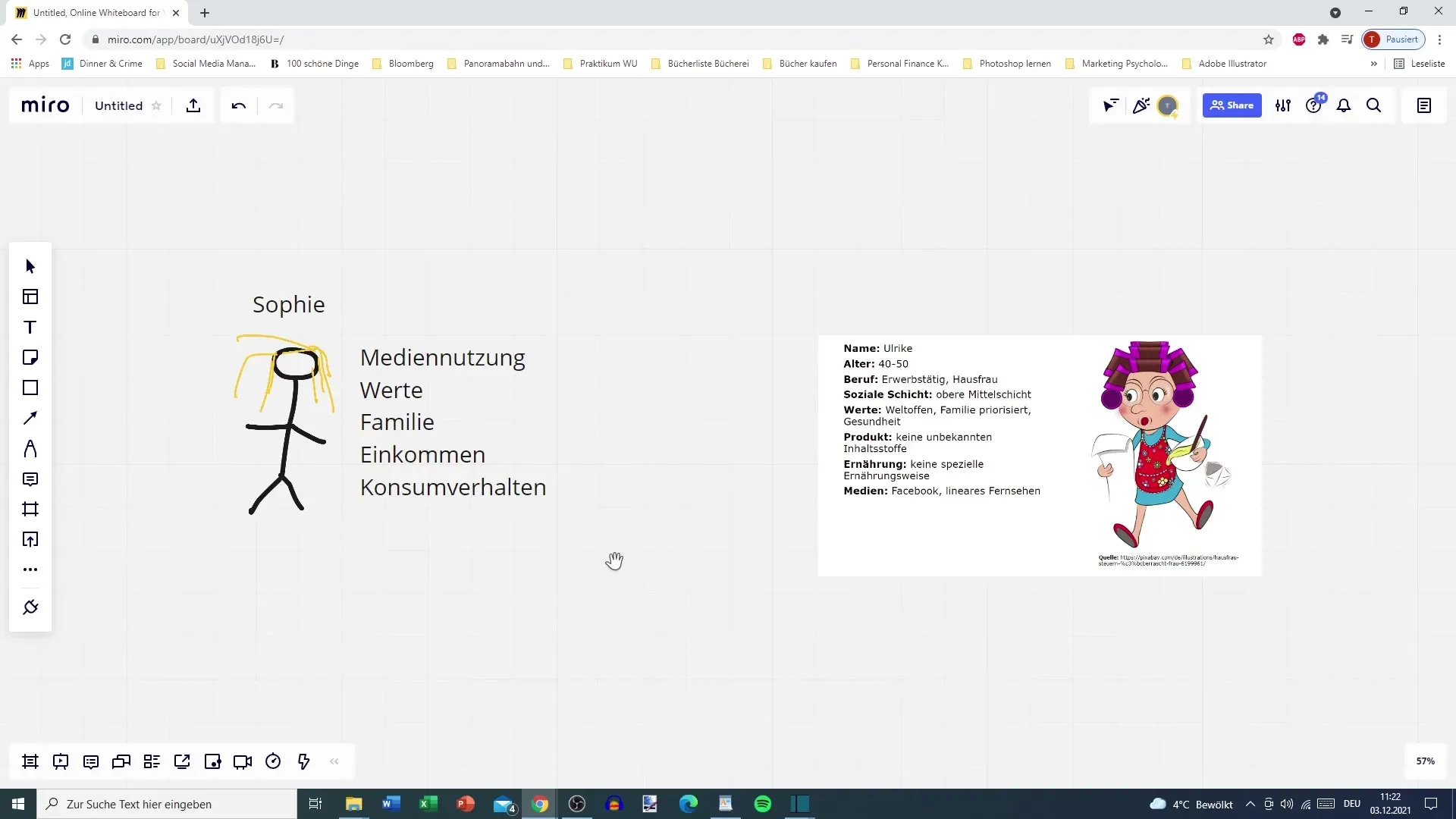
Task: Select the cursor Select tool
Action: pyautogui.click(x=30, y=266)
